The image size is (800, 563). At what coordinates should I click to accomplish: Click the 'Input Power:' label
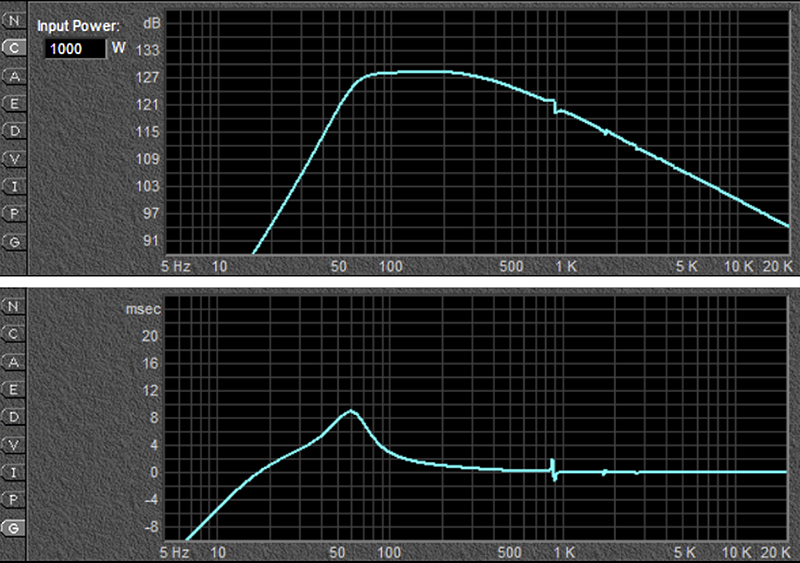(79, 26)
